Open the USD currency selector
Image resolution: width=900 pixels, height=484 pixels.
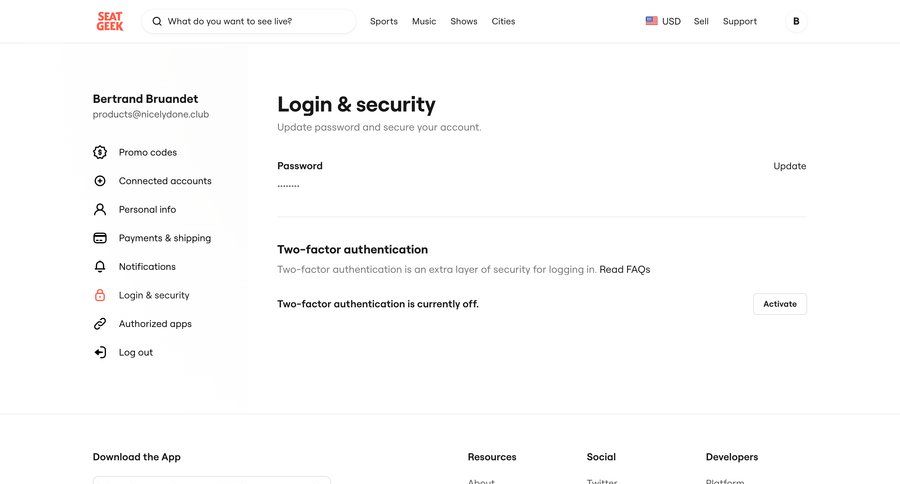pyautogui.click(x=663, y=21)
